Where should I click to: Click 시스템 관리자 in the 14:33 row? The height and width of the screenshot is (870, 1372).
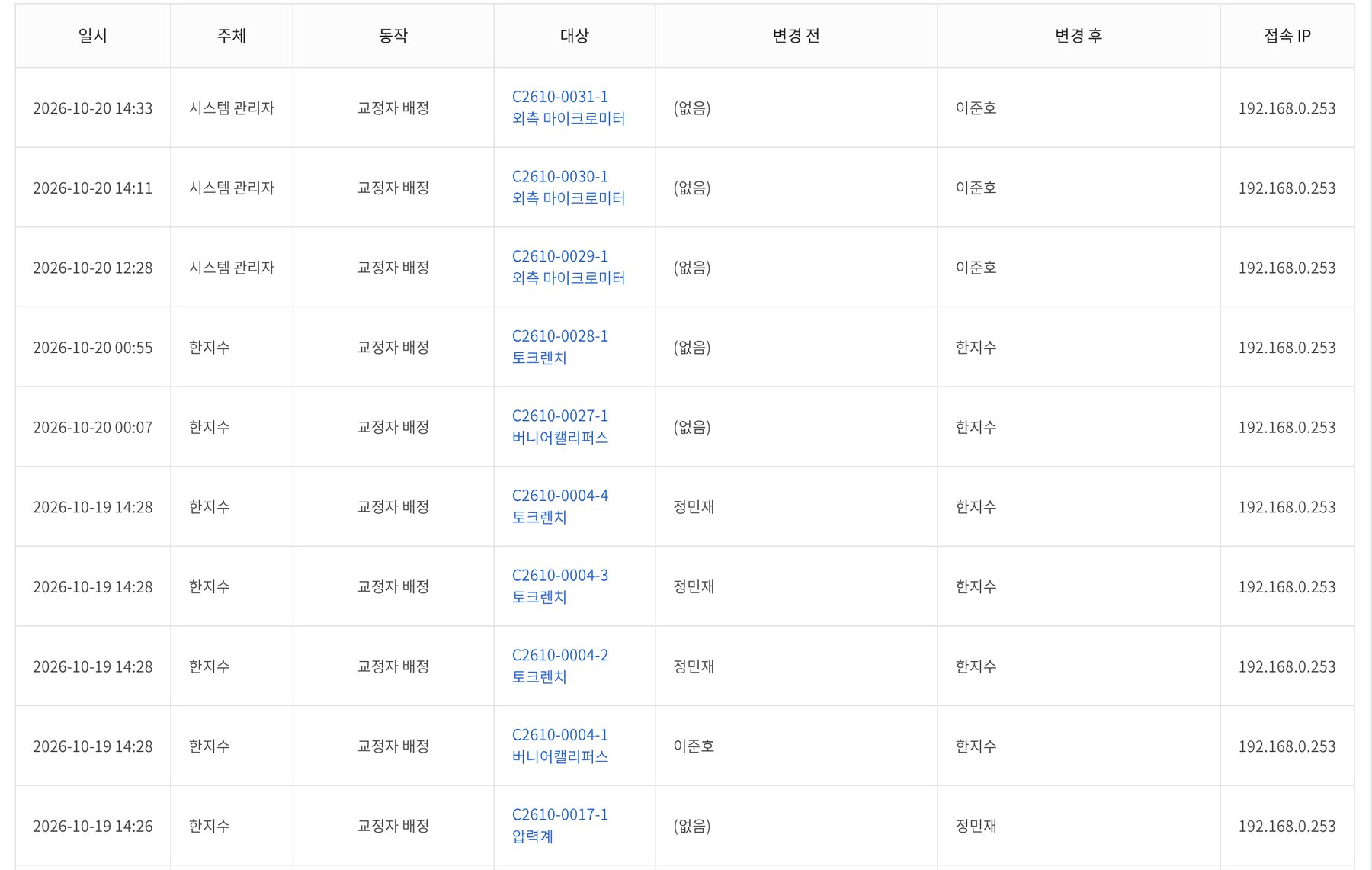(232, 108)
